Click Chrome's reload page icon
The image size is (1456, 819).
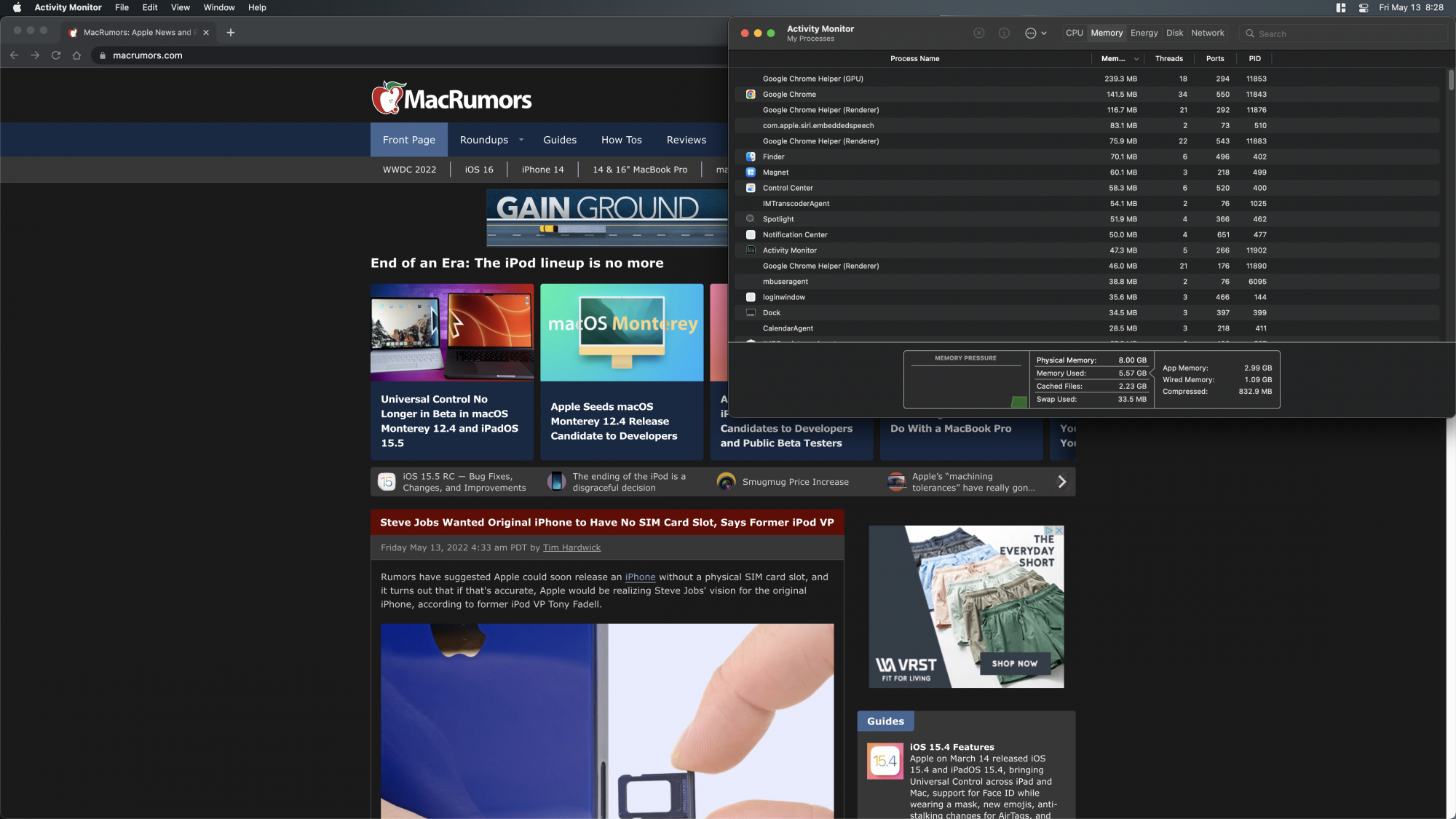point(56,55)
